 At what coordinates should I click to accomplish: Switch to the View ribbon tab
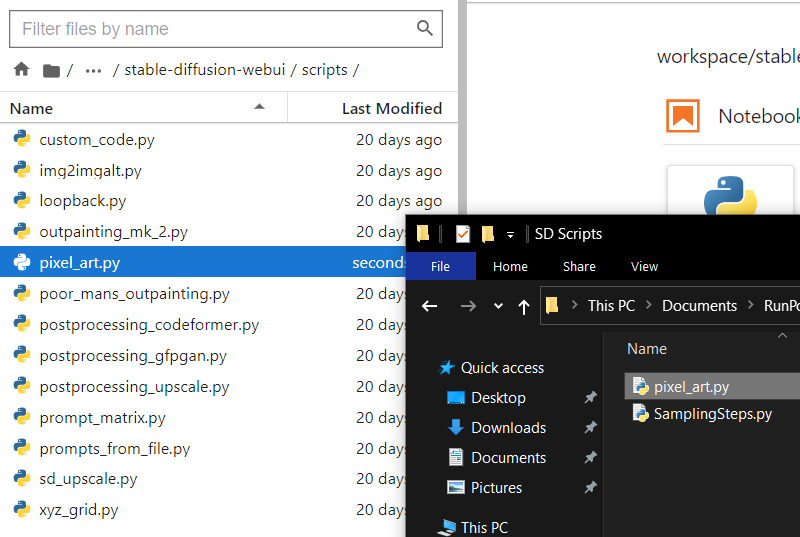[x=644, y=266]
